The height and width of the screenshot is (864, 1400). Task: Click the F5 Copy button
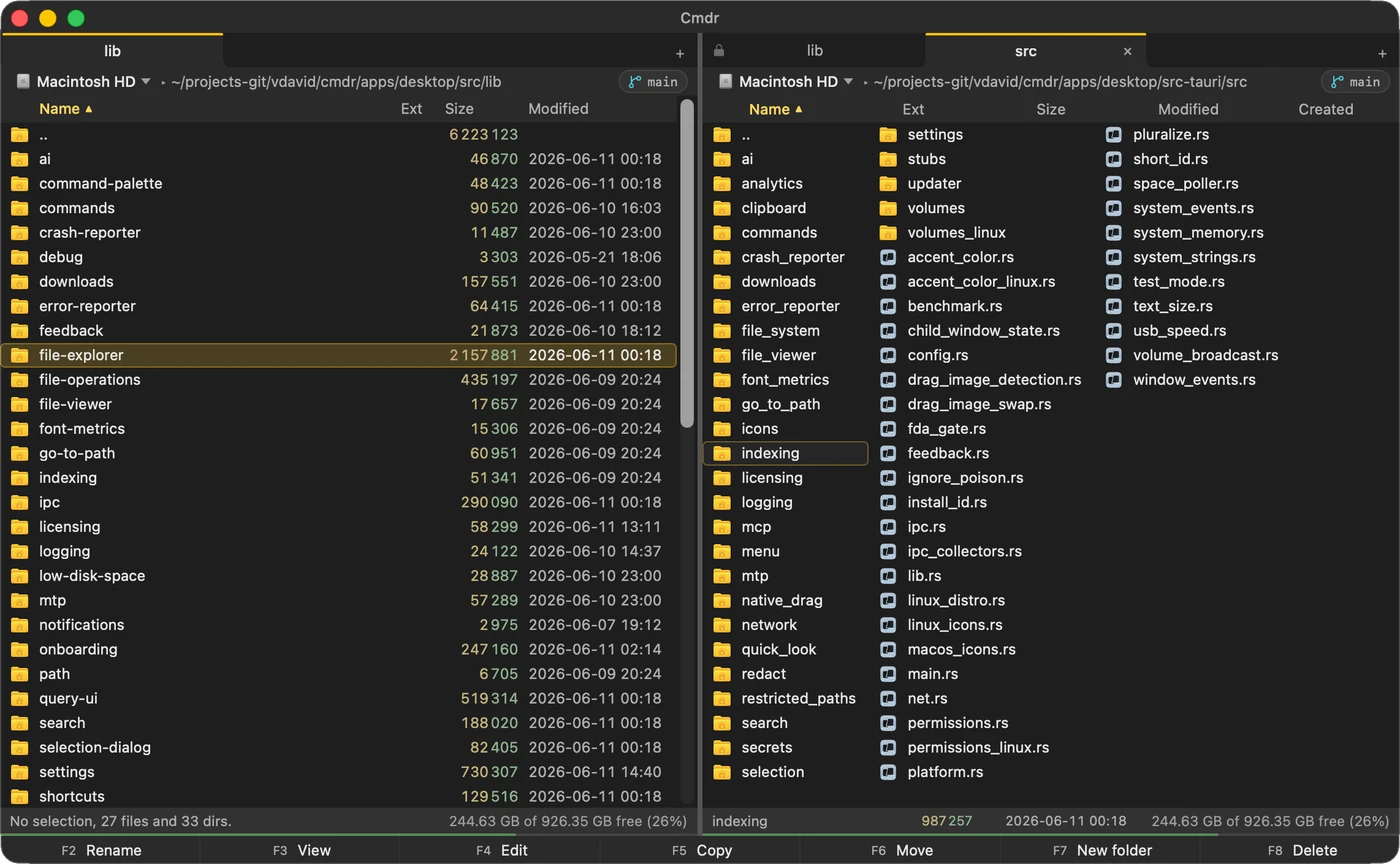tap(701, 850)
